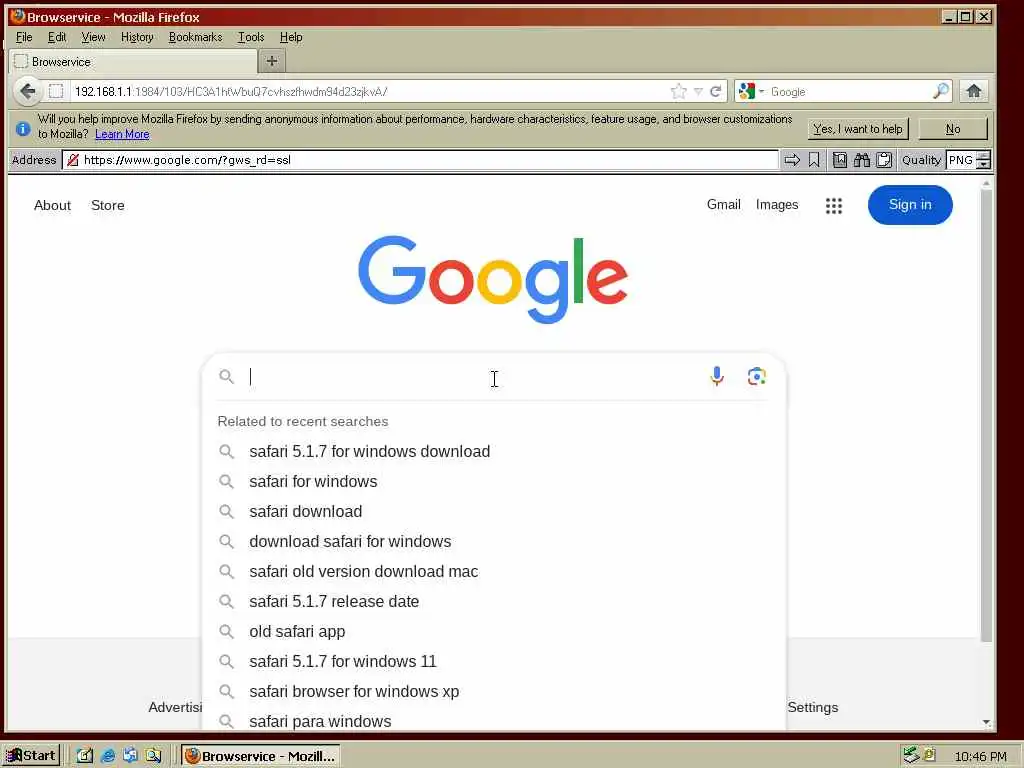Open the Edit menu
This screenshot has width=1024, height=768.
57,37
